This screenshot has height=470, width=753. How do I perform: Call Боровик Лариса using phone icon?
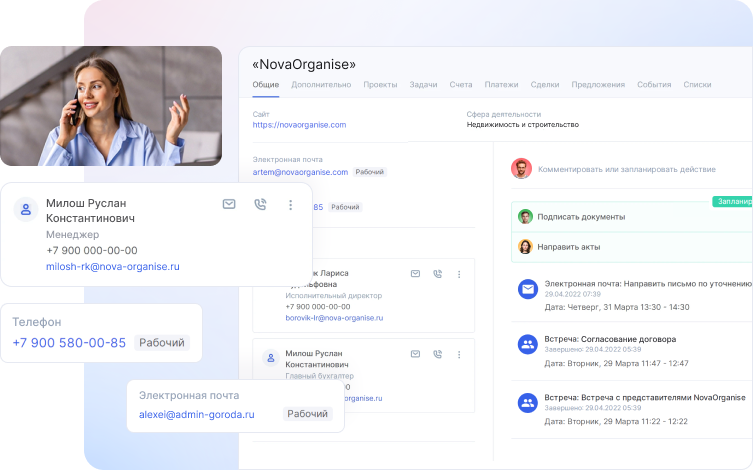click(437, 273)
